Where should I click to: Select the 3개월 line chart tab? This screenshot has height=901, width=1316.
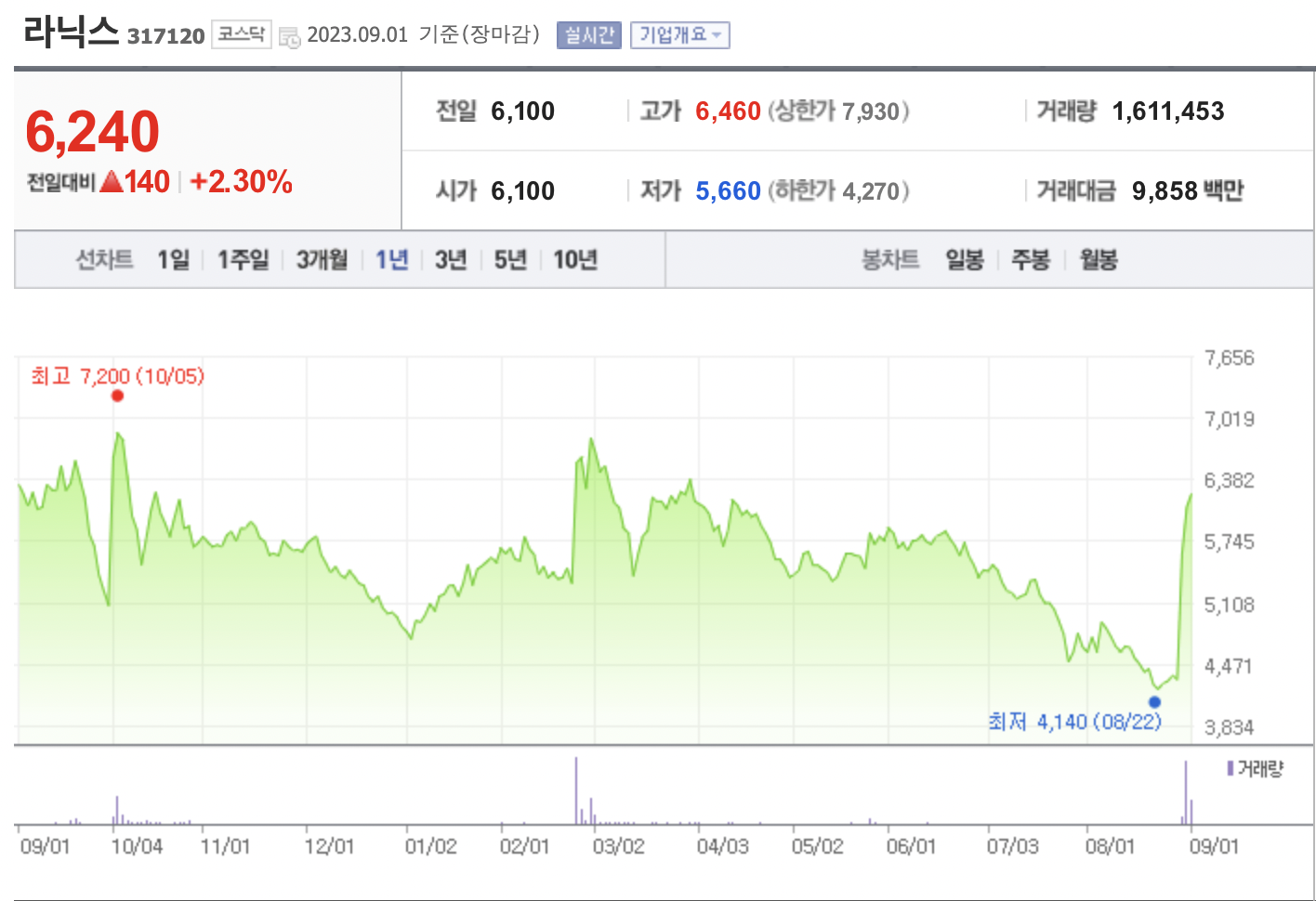tap(322, 259)
